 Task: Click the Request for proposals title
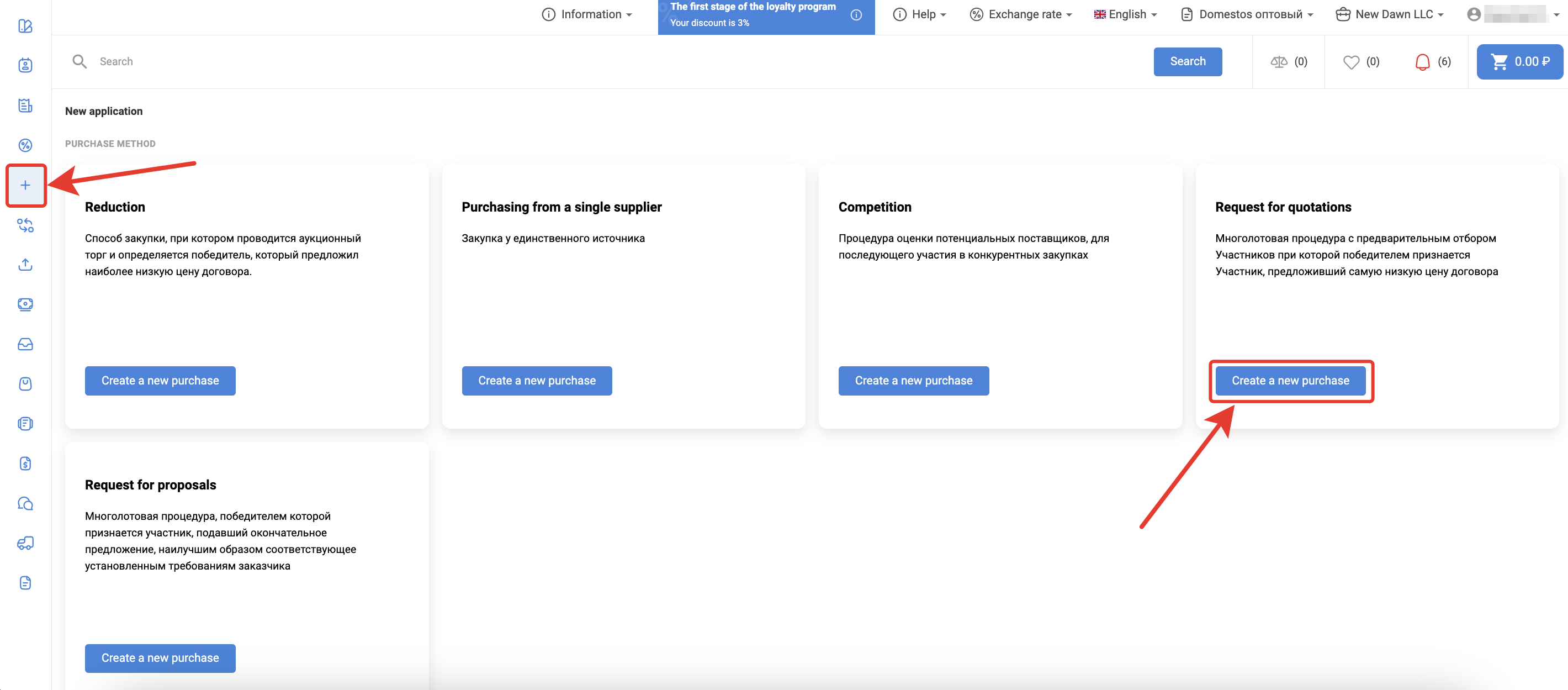150,484
